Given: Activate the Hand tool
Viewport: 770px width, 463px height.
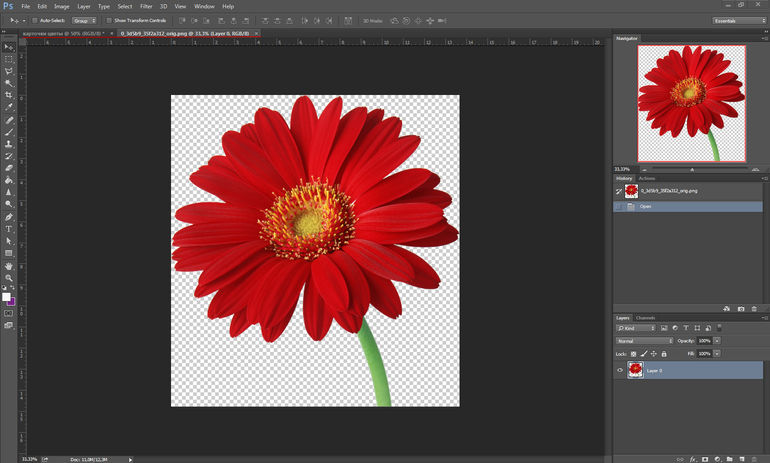Looking at the screenshot, I should click(9, 266).
